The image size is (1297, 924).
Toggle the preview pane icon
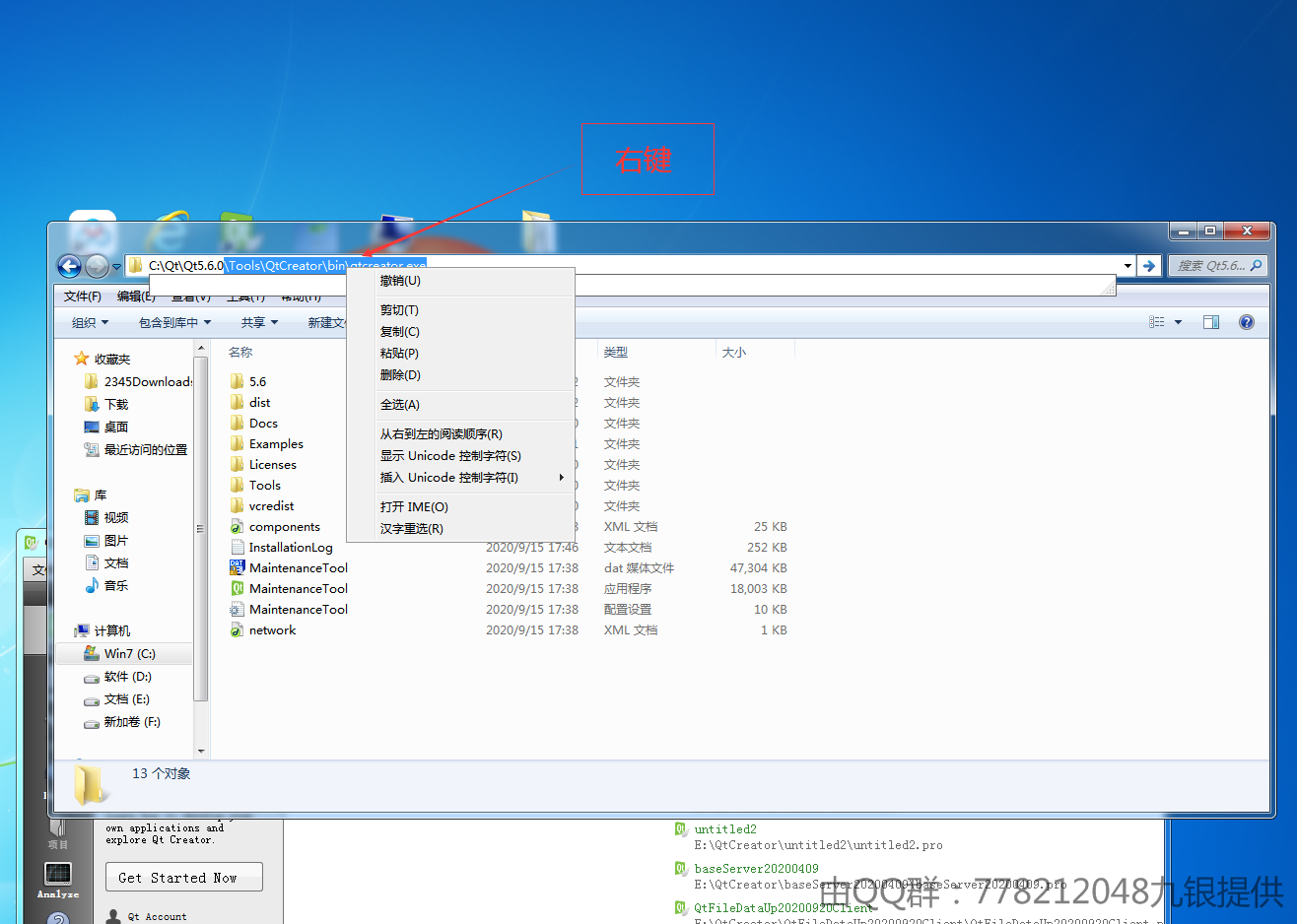point(1211,322)
